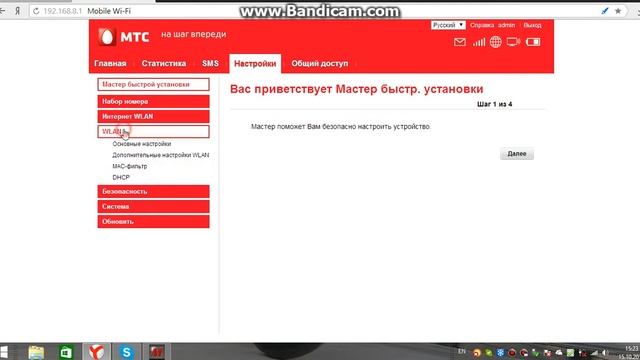
Task: Bookmark the page with the star icon
Action: point(618,11)
